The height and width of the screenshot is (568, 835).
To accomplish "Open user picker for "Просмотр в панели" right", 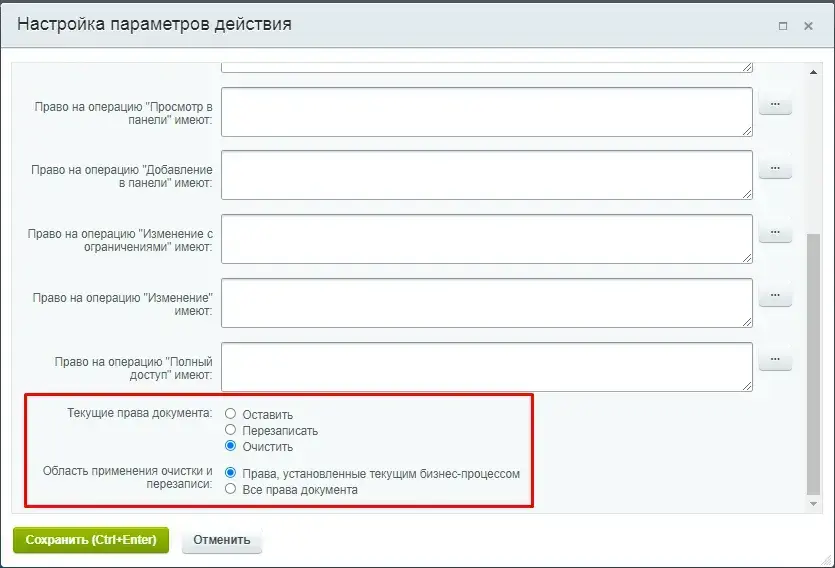I will 775,105.
